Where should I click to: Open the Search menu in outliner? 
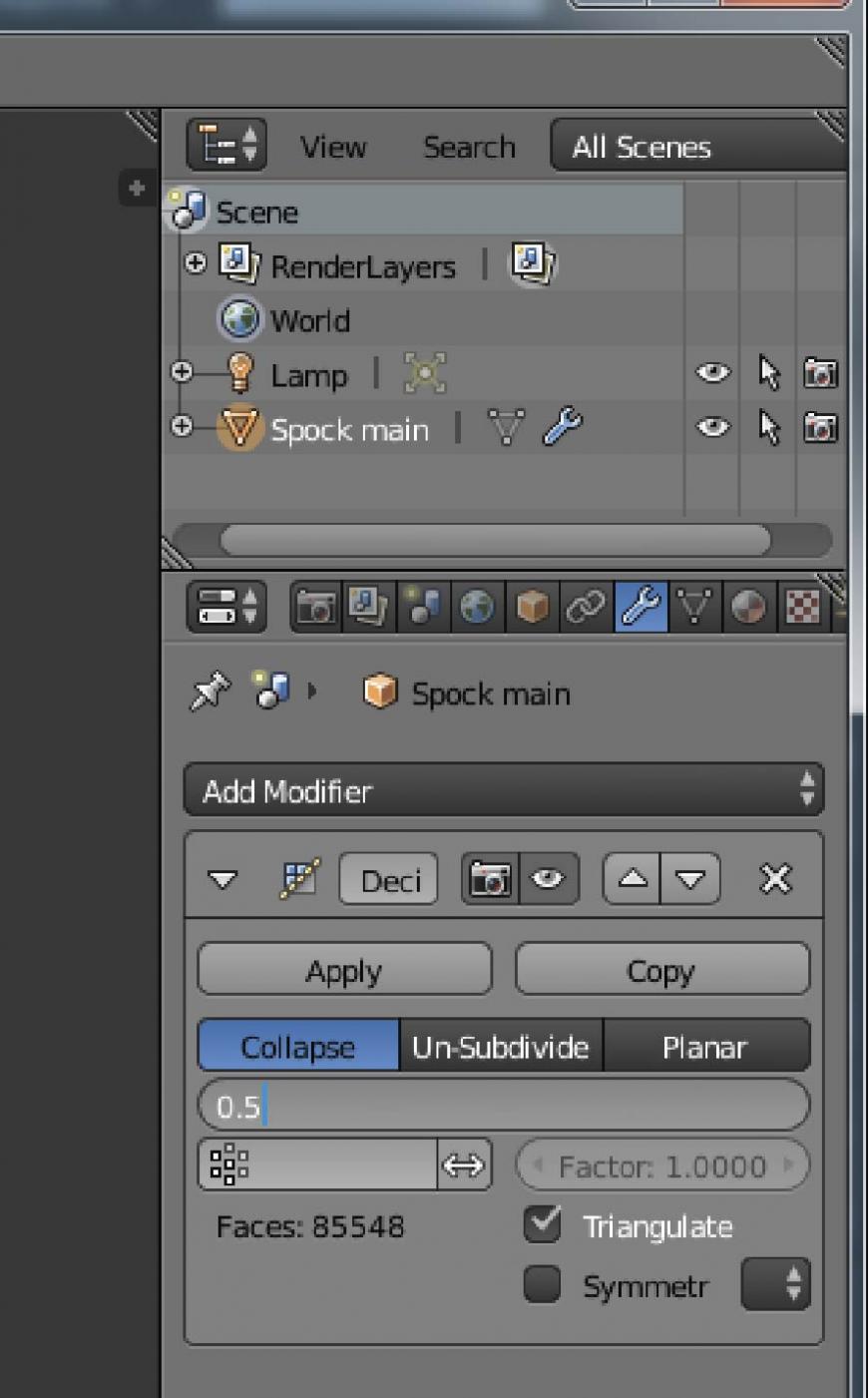(469, 147)
